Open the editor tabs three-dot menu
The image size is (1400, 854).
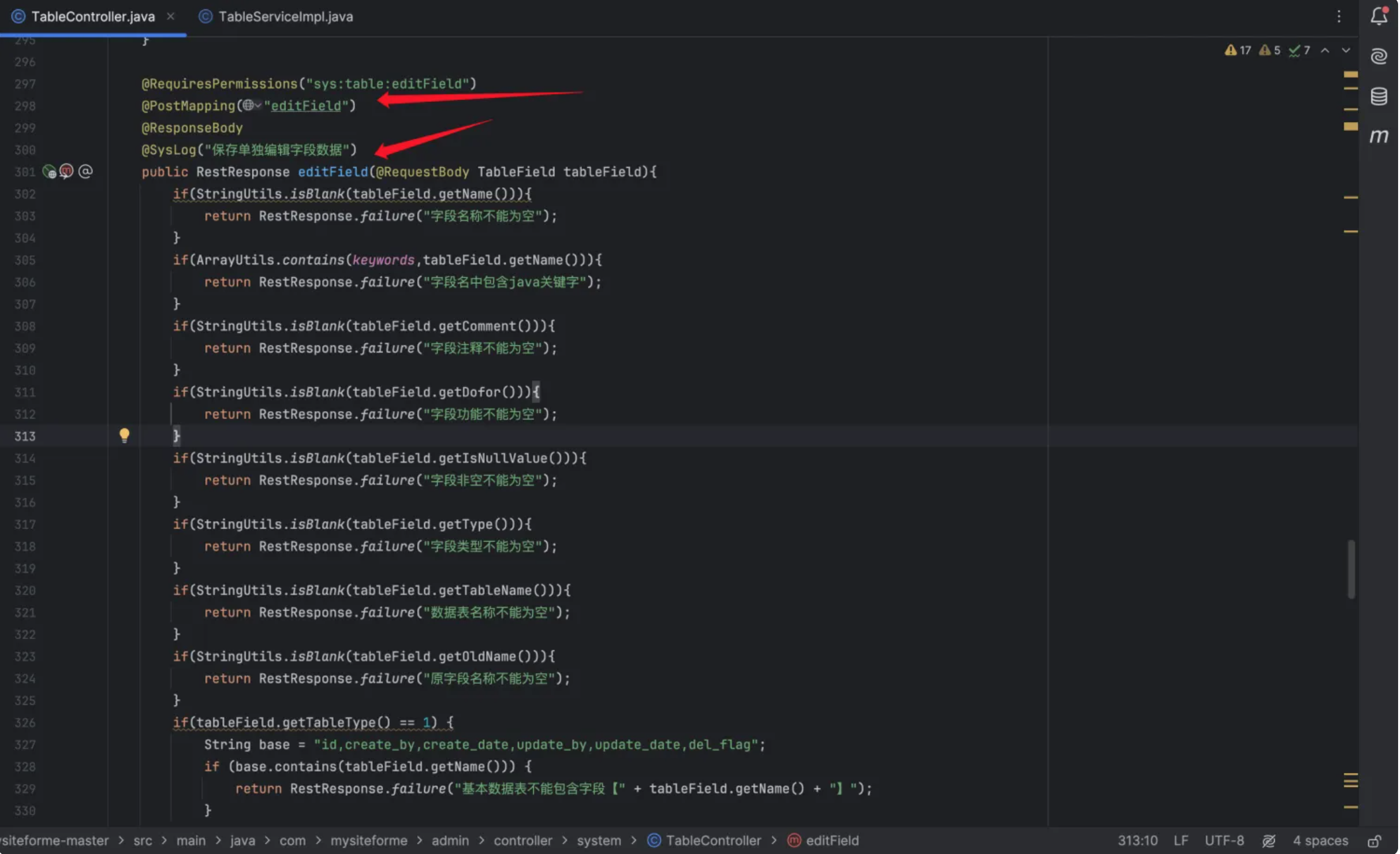pyautogui.click(x=1339, y=16)
